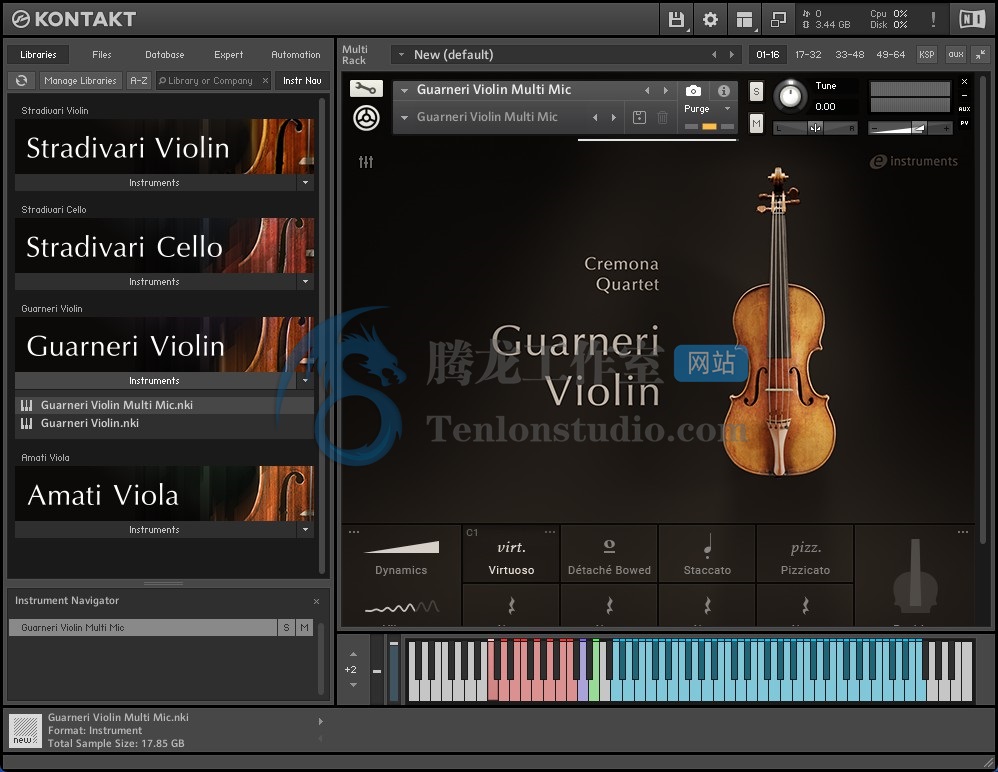Open the instrument name dropdown arrow
The image size is (998, 772).
tap(404, 90)
